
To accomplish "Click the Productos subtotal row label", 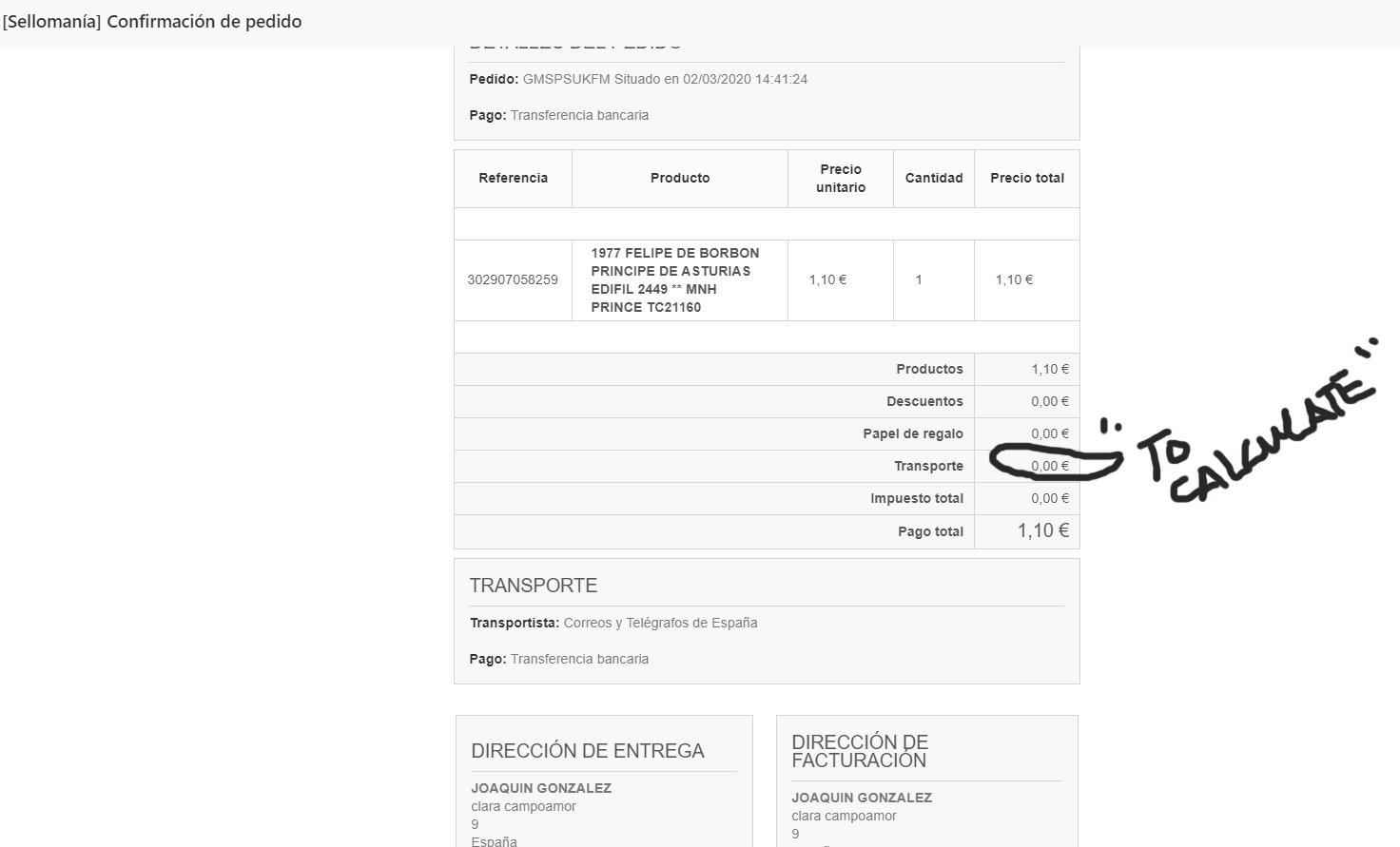I will [929, 369].
